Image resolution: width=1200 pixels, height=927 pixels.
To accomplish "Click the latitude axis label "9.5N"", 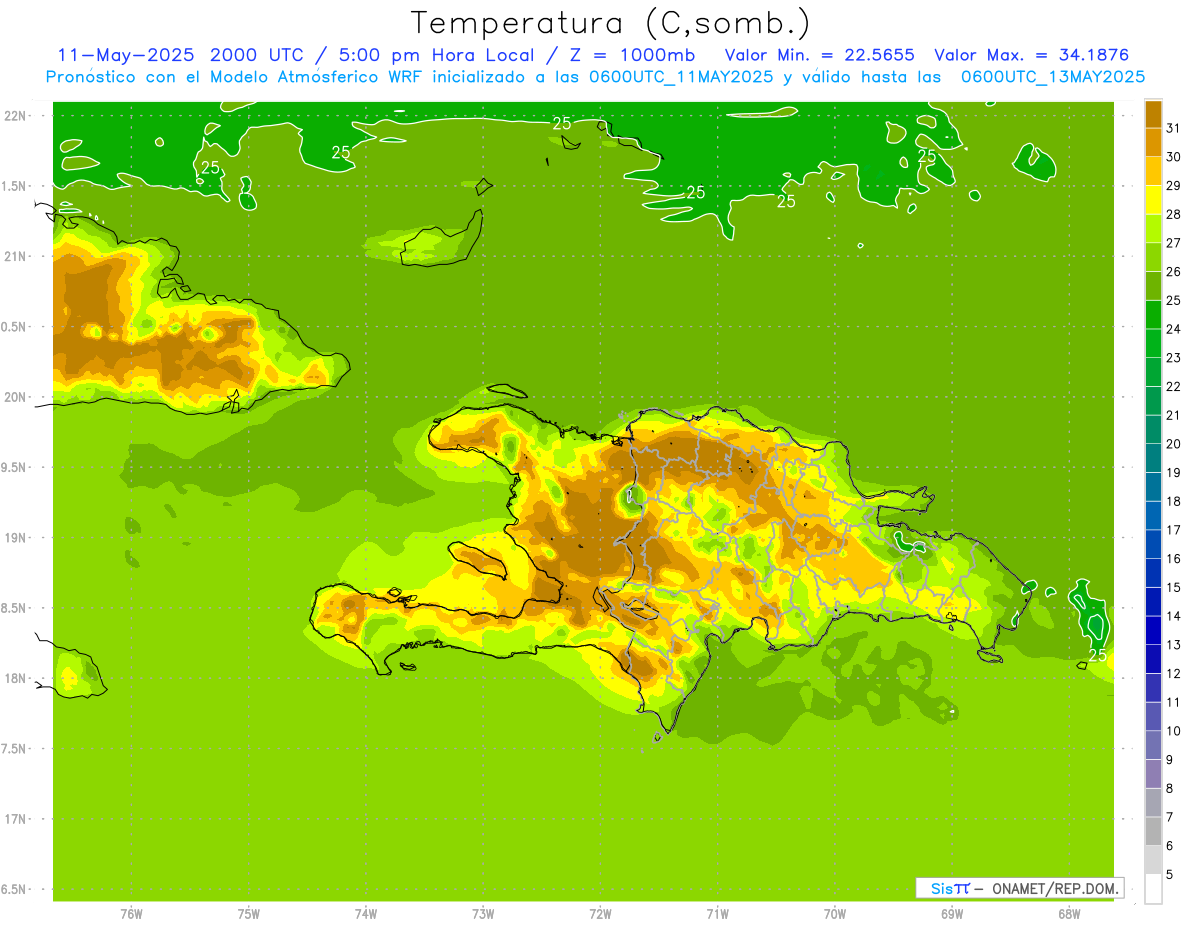I will coord(15,467).
